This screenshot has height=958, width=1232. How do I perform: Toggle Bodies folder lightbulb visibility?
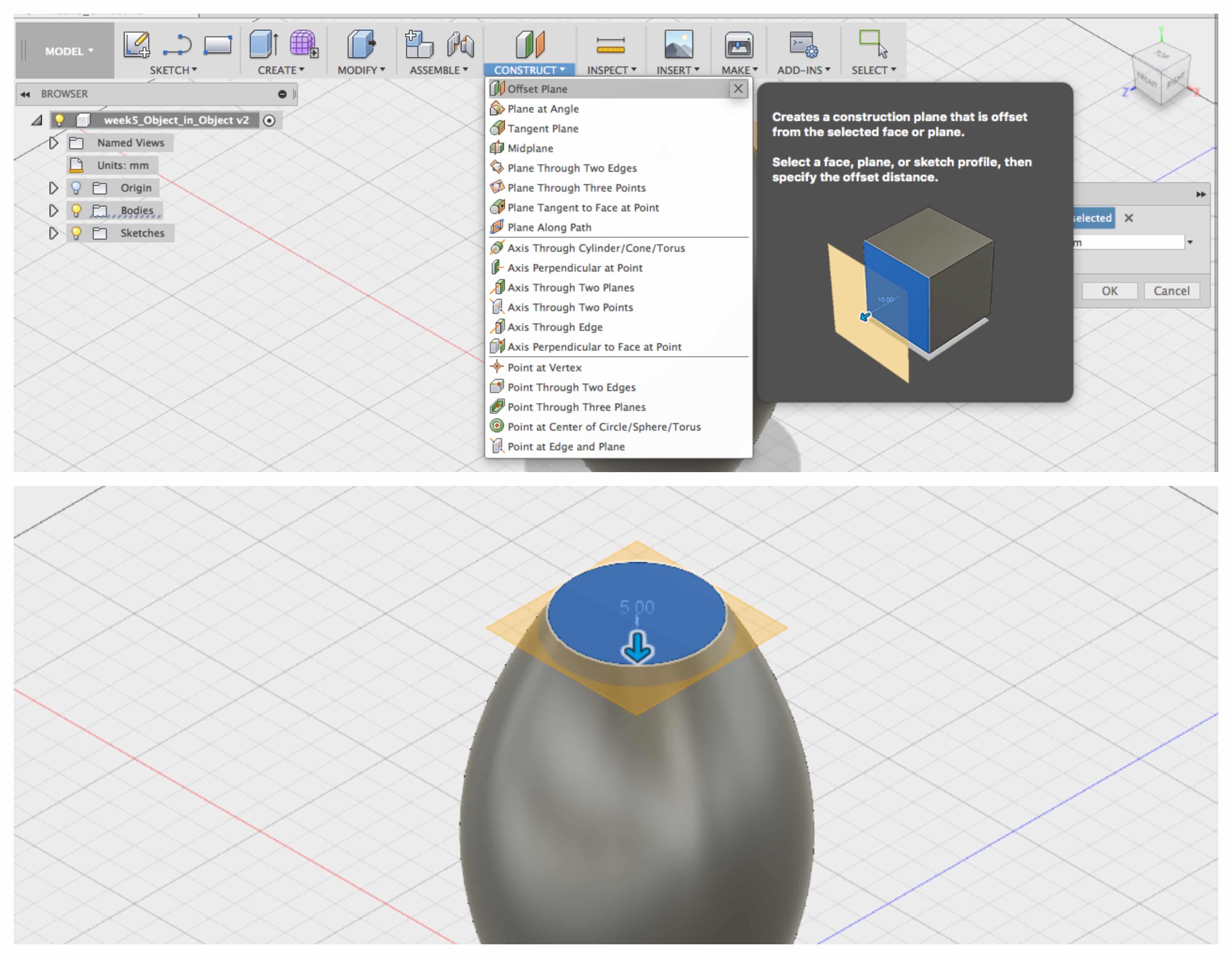(x=76, y=210)
